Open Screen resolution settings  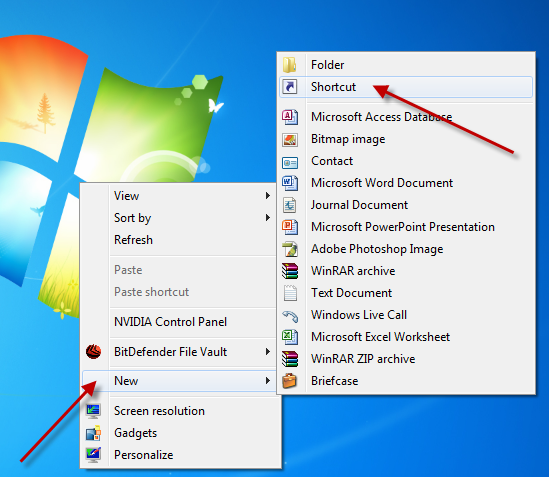coord(180,410)
